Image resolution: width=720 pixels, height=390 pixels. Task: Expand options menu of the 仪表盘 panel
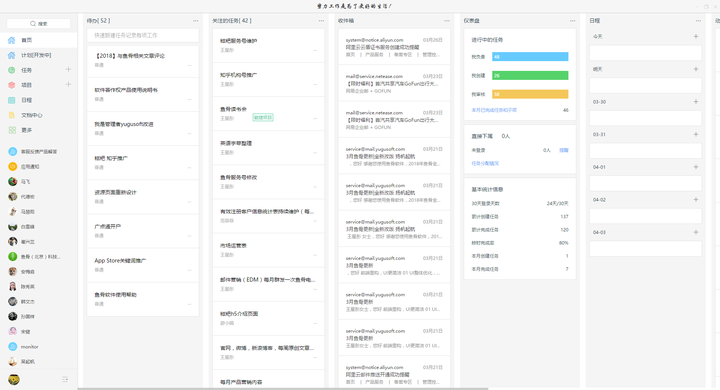[x=573, y=21]
